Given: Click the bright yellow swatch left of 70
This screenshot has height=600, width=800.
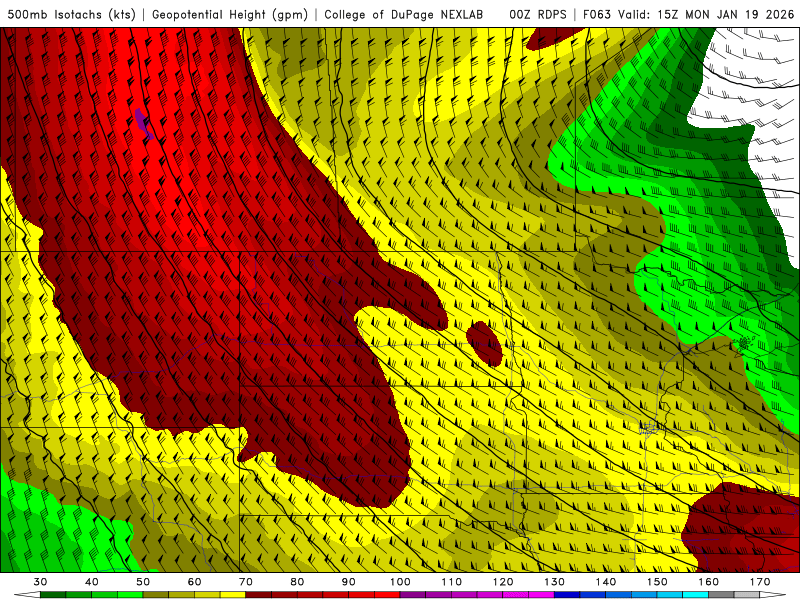Looking at the screenshot, I should click(233, 594).
